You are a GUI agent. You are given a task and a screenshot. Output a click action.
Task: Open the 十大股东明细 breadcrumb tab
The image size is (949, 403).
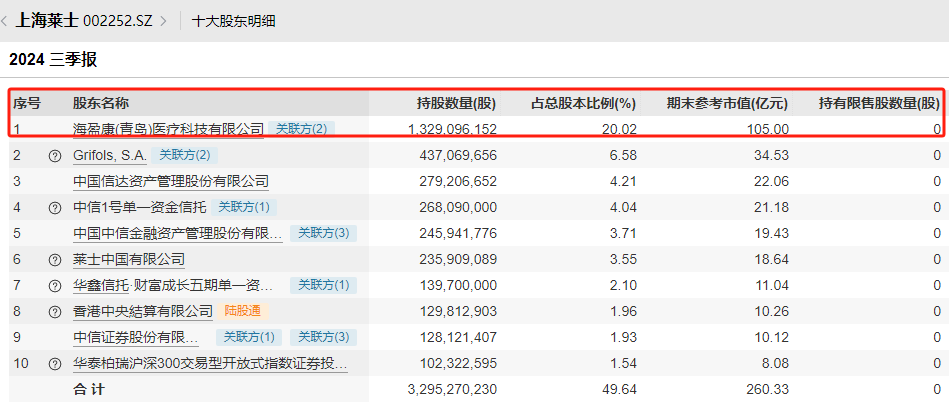(x=233, y=20)
